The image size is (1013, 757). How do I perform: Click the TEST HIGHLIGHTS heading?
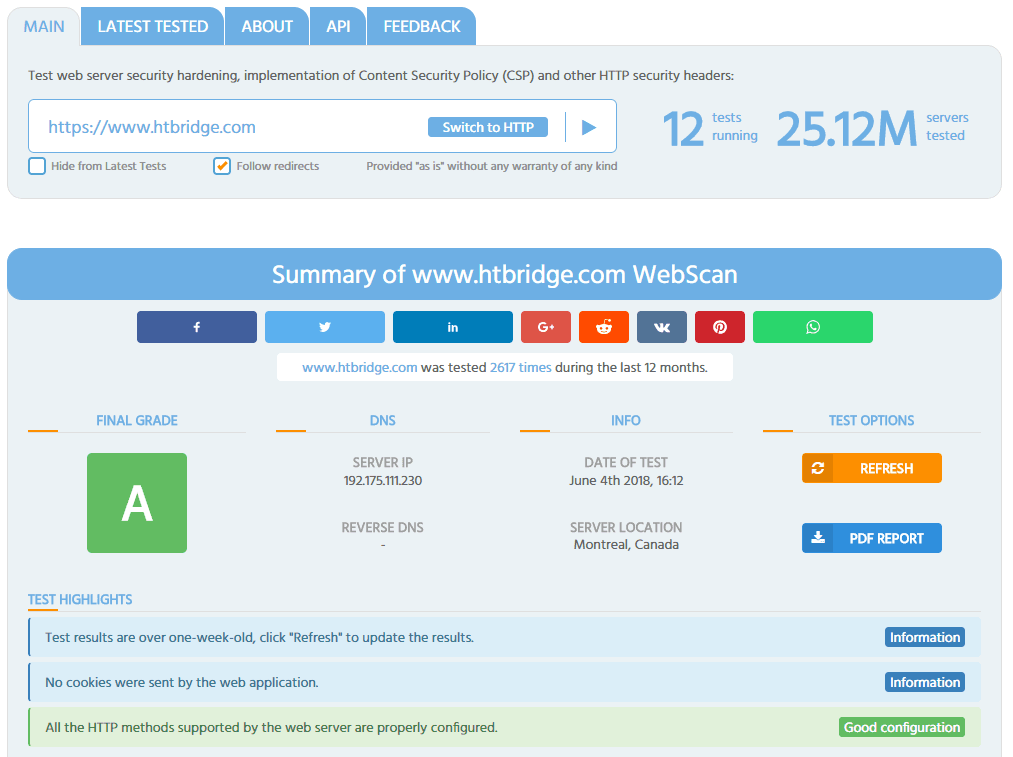80,599
